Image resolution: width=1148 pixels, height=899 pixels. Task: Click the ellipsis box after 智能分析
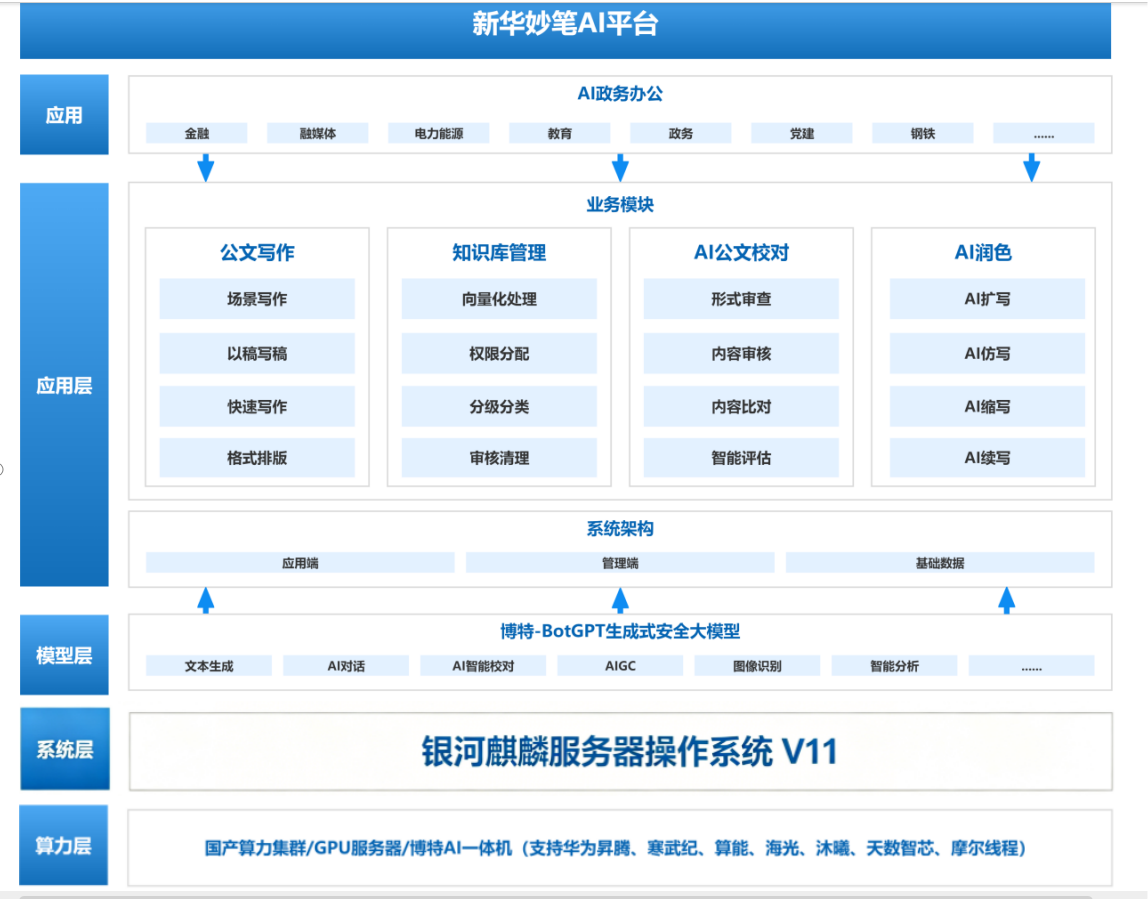(1032, 665)
